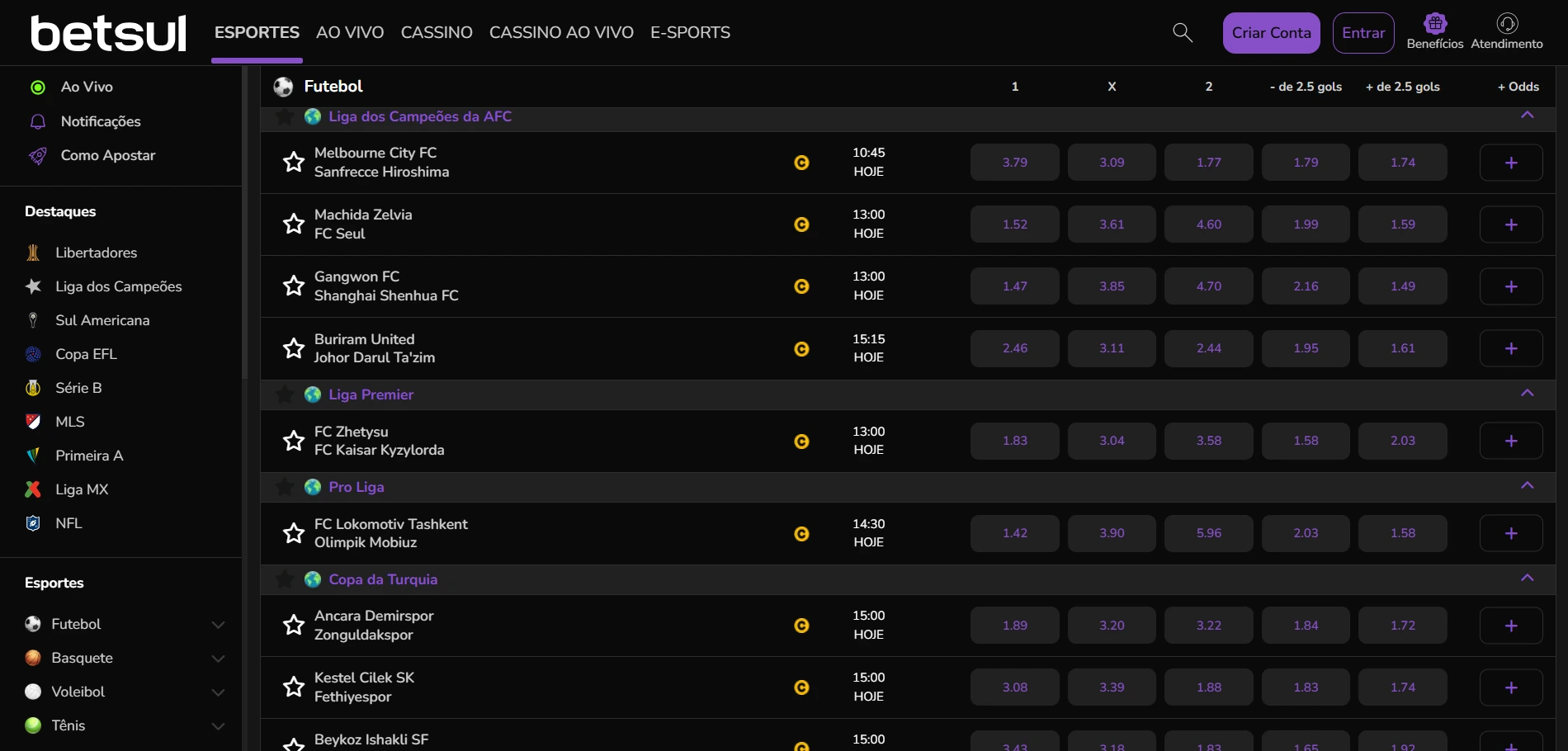Click the globe icon beside Liga Premier
1568x751 pixels.
click(313, 394)
